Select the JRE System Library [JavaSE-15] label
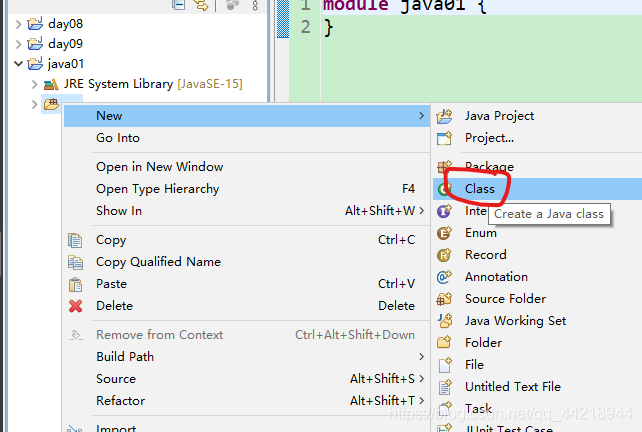 pos(153,84)
